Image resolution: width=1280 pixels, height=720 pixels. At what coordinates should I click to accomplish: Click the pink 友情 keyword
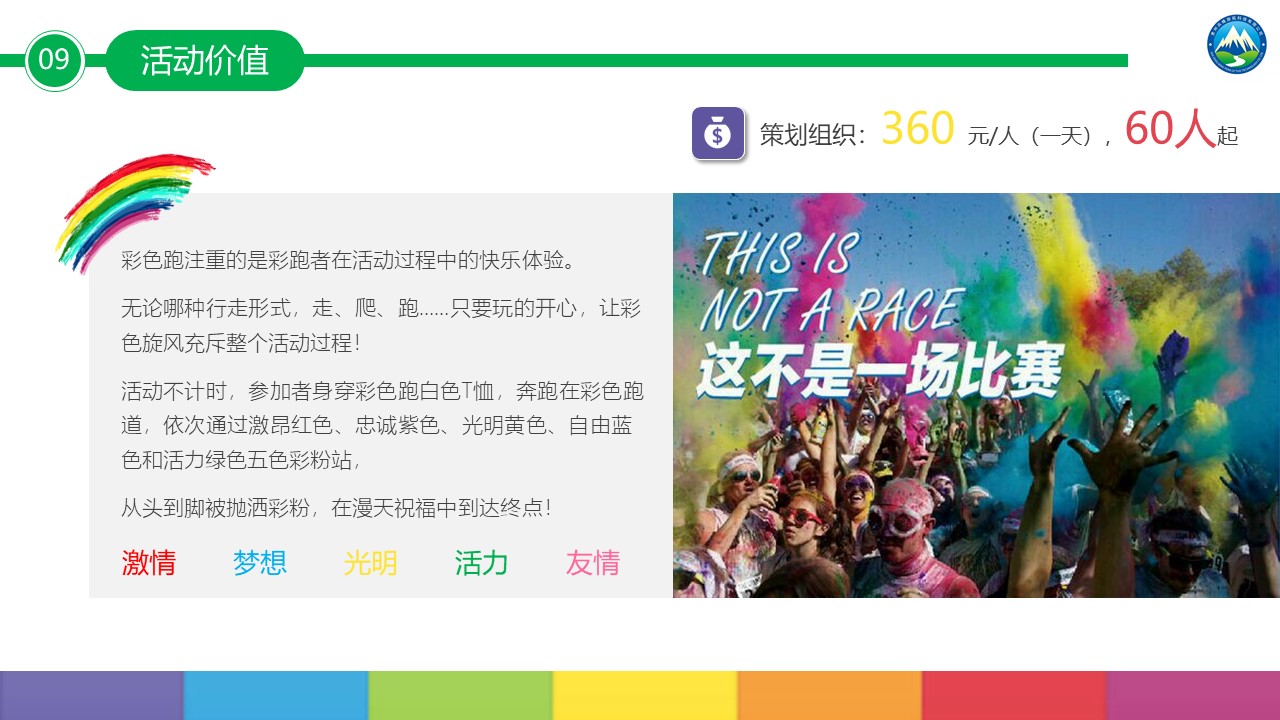(x=593, y=563)
